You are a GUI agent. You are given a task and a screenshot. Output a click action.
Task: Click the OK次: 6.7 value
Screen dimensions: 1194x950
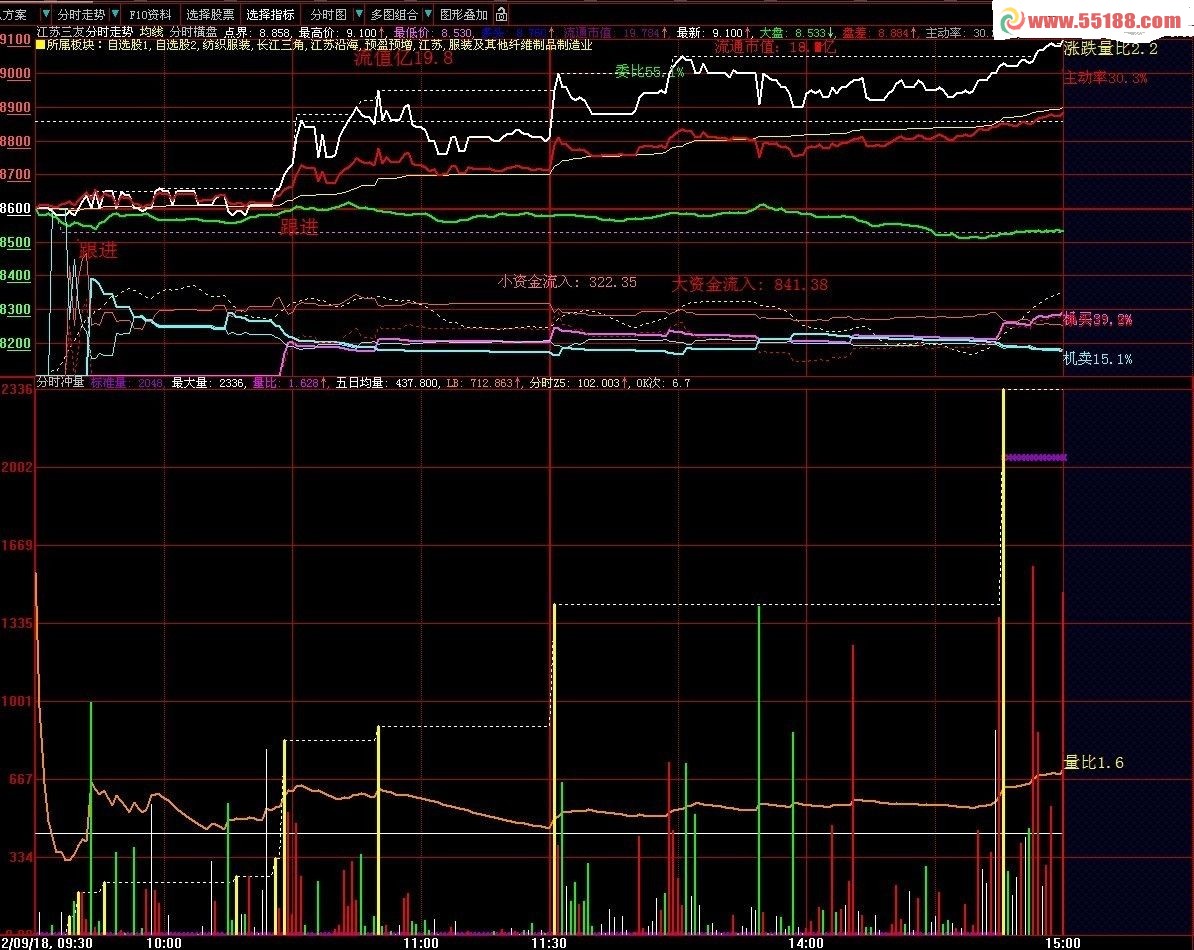pyautogui.click(x=662, y=383)
